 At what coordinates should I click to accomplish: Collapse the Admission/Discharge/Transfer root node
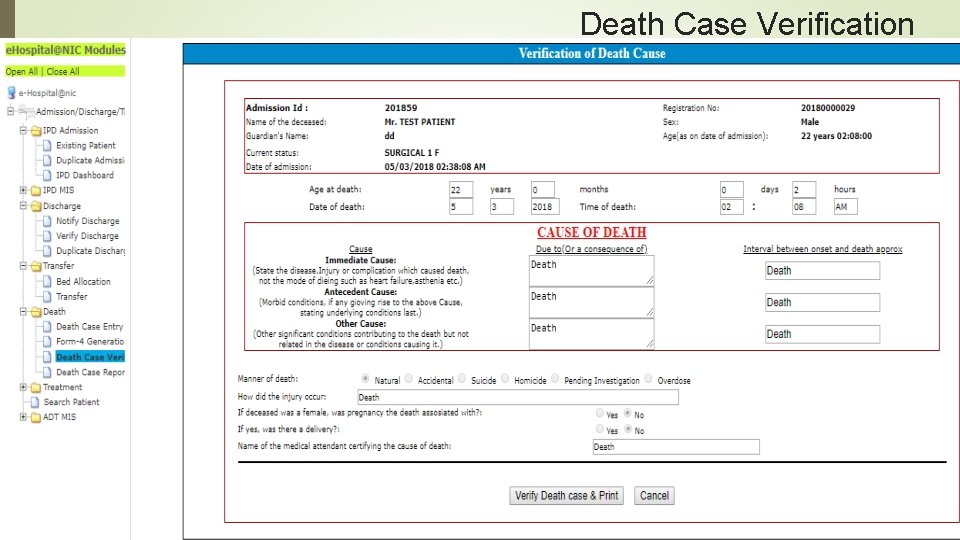[x=10, y=111]
